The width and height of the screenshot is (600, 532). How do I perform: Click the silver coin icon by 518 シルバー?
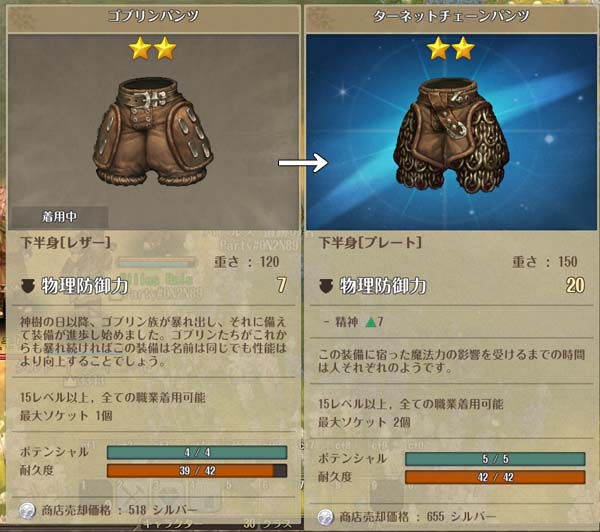click(28, 511)
